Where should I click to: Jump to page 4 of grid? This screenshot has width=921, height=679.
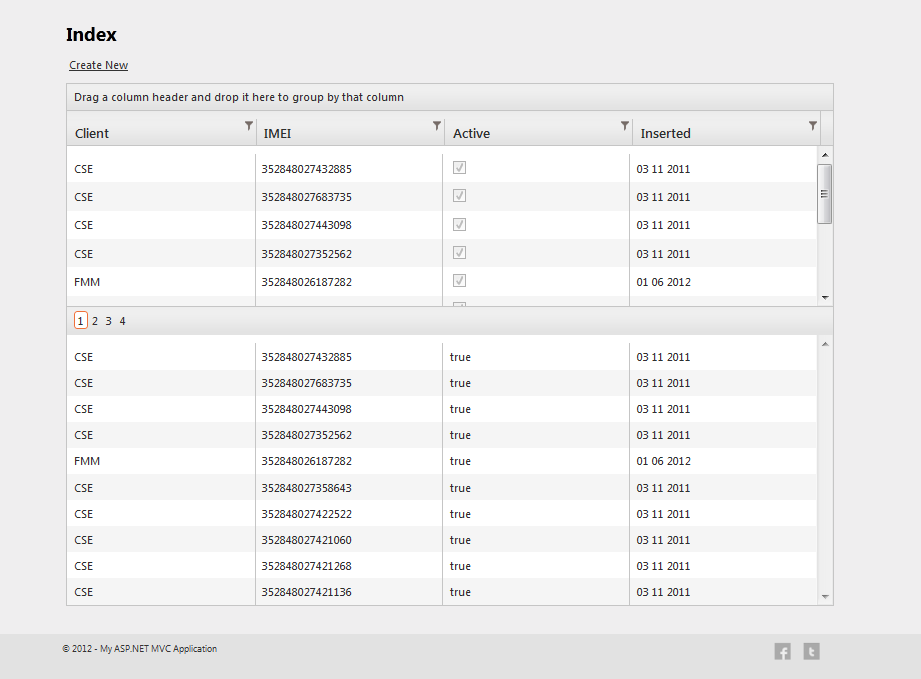point(123,321)
